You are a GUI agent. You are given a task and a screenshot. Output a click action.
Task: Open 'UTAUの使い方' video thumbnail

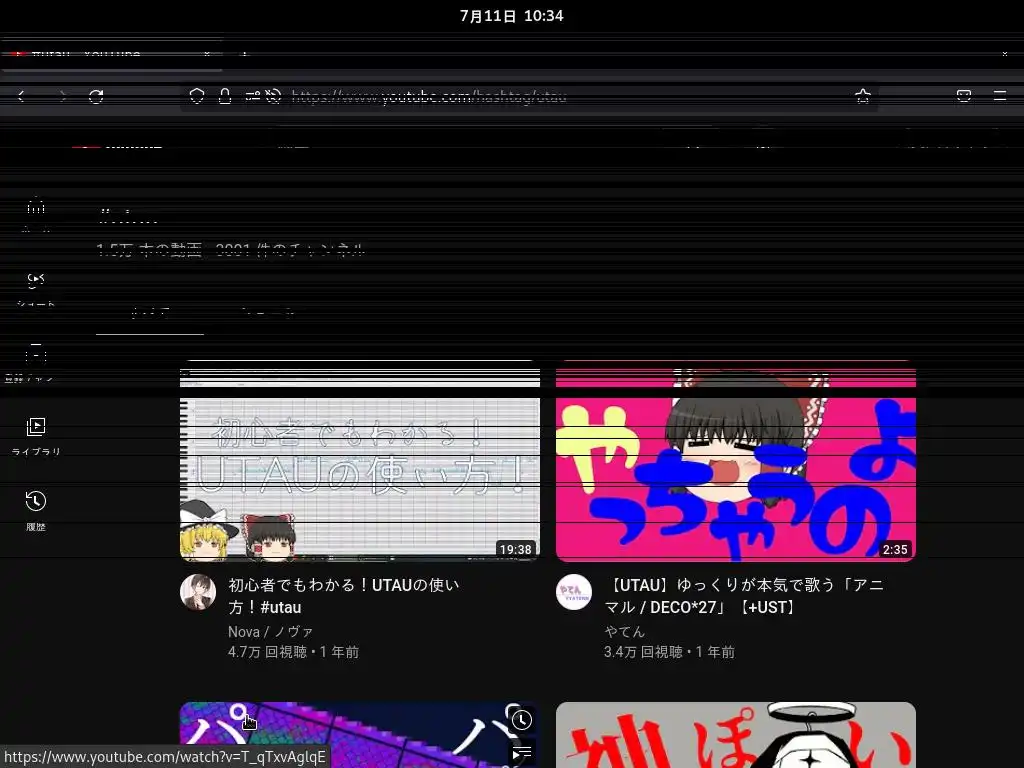(x=360, y=460)
